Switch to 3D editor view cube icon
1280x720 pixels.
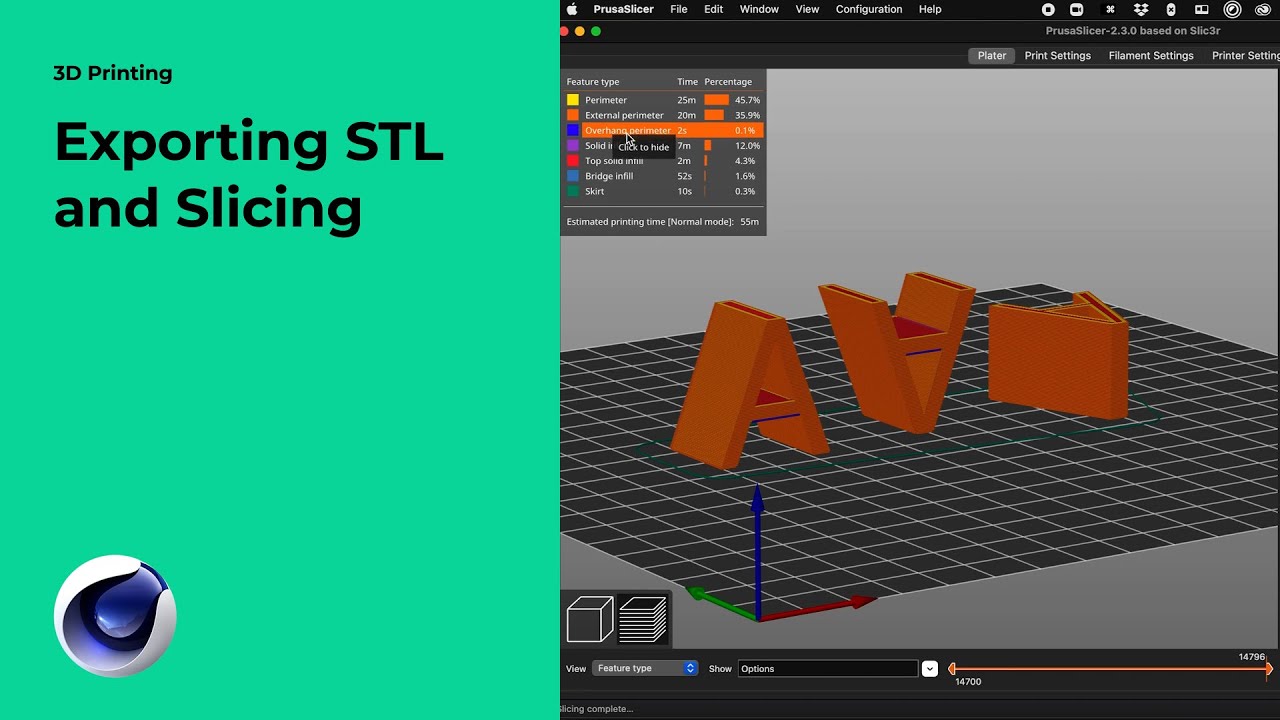590,619
